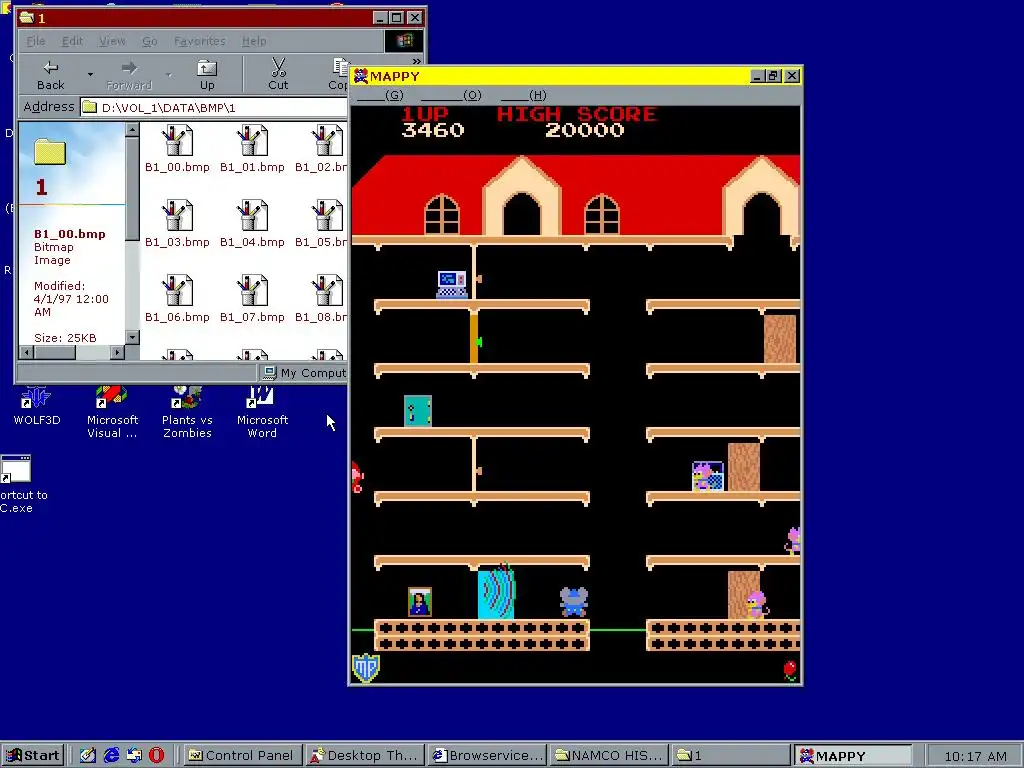Click the info panel scroll down arrow
Image resolution: width=1024 pixels, height=768 pixels.
[132, 338]
